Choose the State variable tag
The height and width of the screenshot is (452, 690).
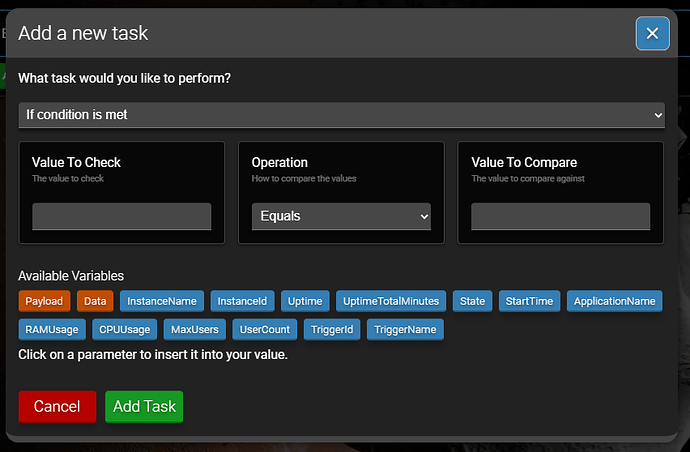(472, 301)
